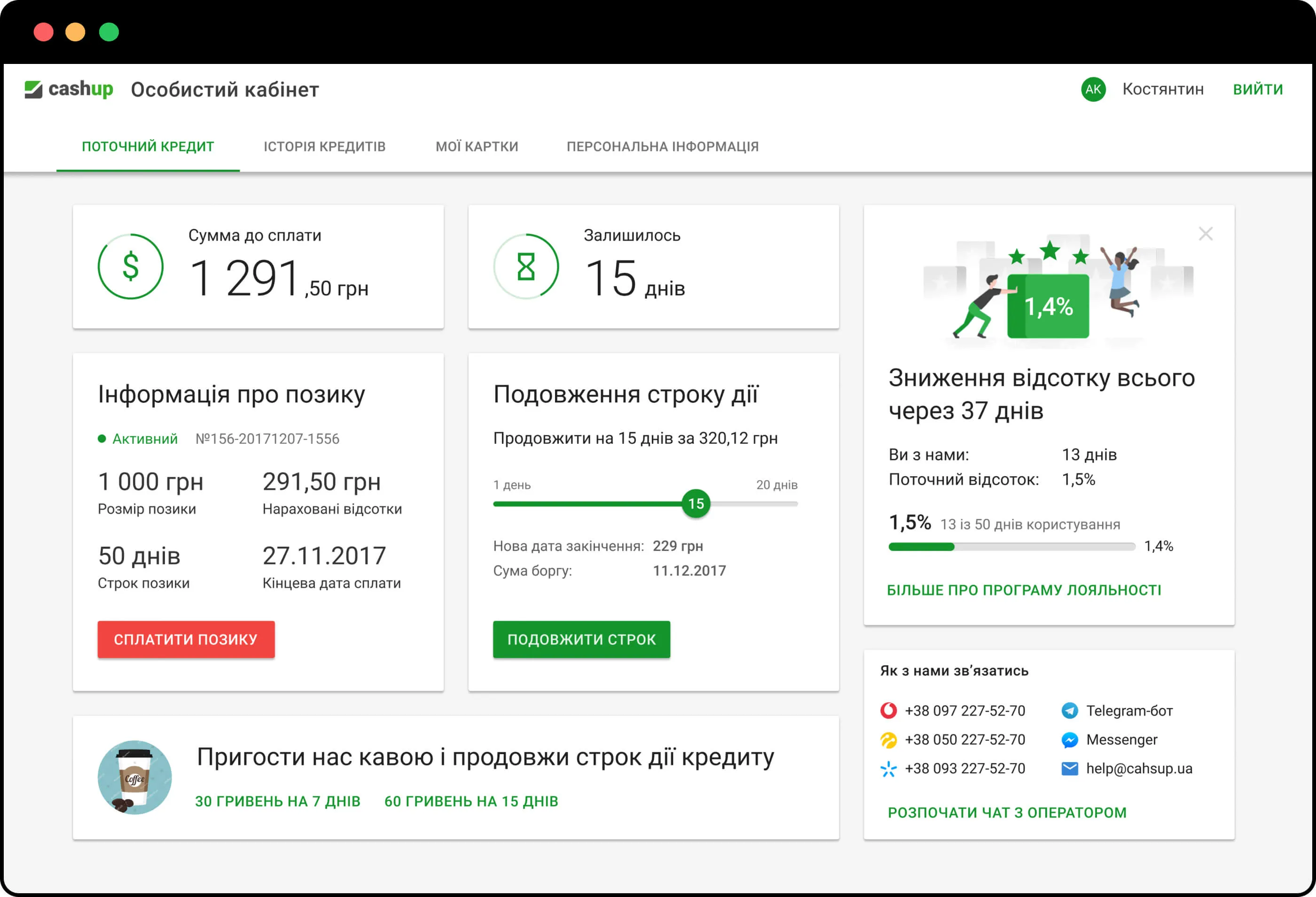Close the loyalty program promo card

(x=1206, y=234)
